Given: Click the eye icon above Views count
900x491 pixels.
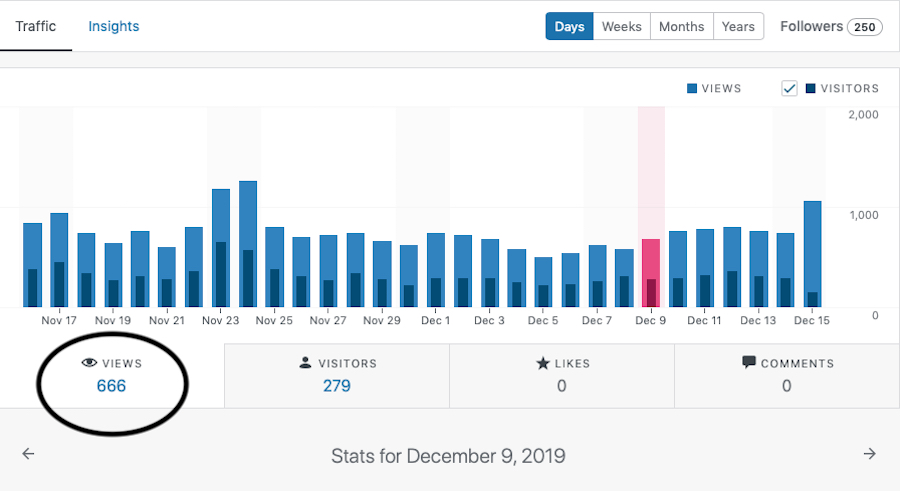Looking at the screenshot, I should pos(88,364).
